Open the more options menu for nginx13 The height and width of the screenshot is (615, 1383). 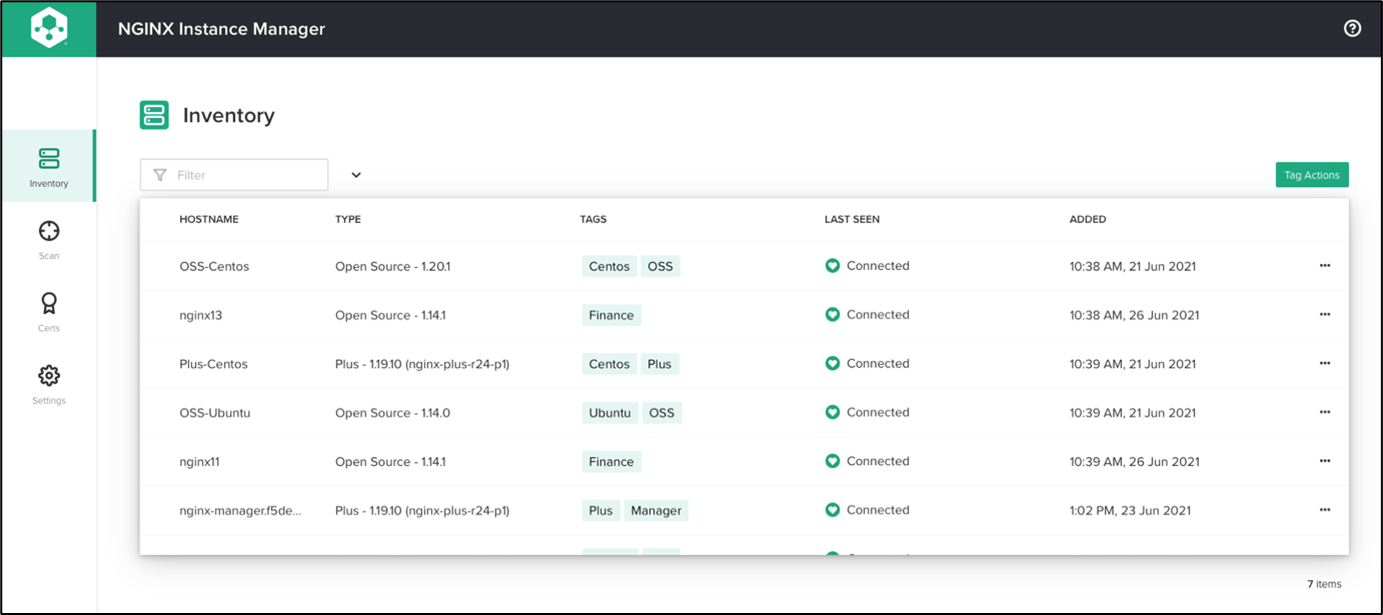pyautogui.click(x=1325, y=314)
